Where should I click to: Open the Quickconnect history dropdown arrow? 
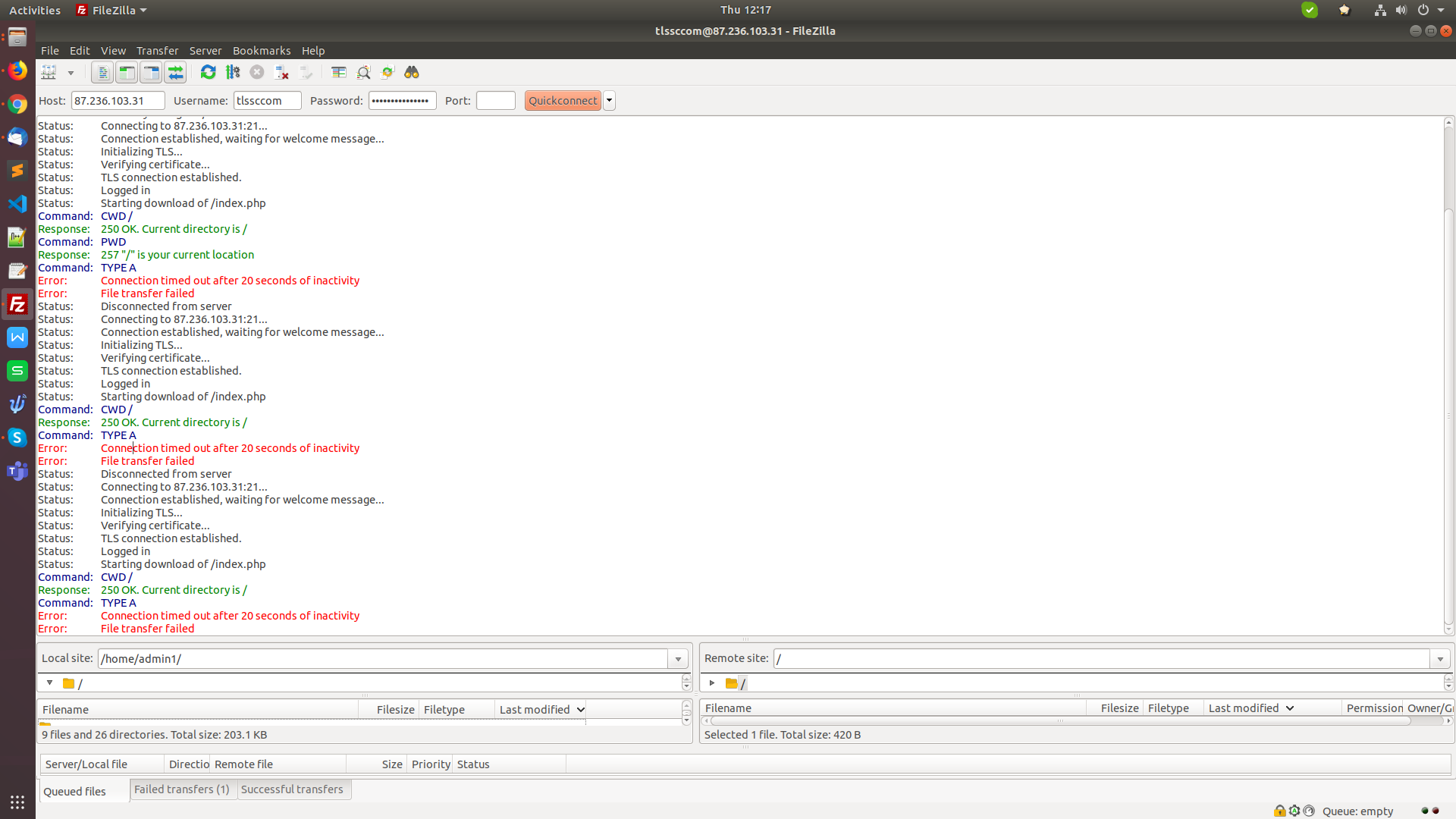[x=609, y=101]
